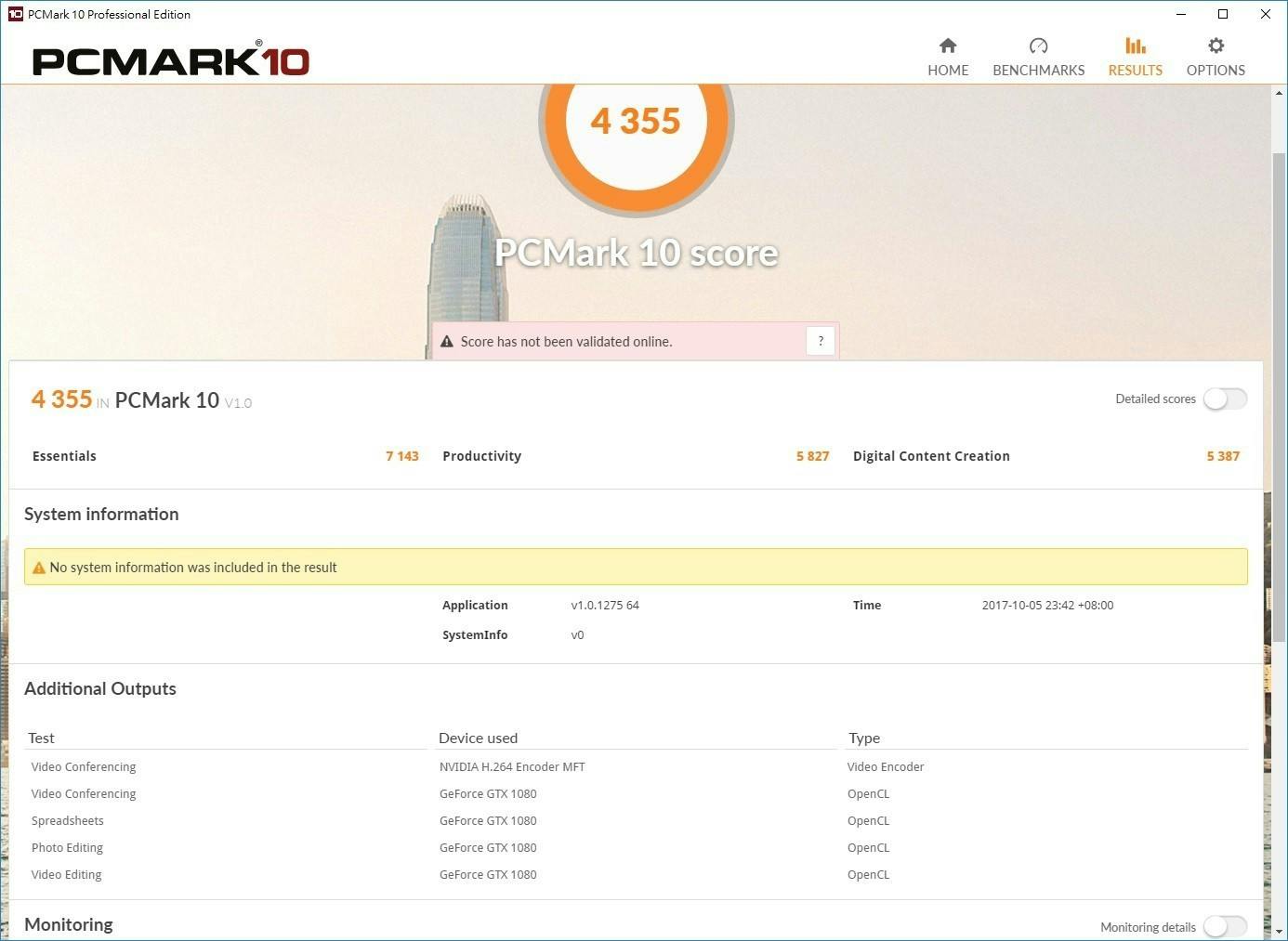The image size is (1288, 941).
Task: Enable the Monitoring details toggle
Action: (1225, 926)
